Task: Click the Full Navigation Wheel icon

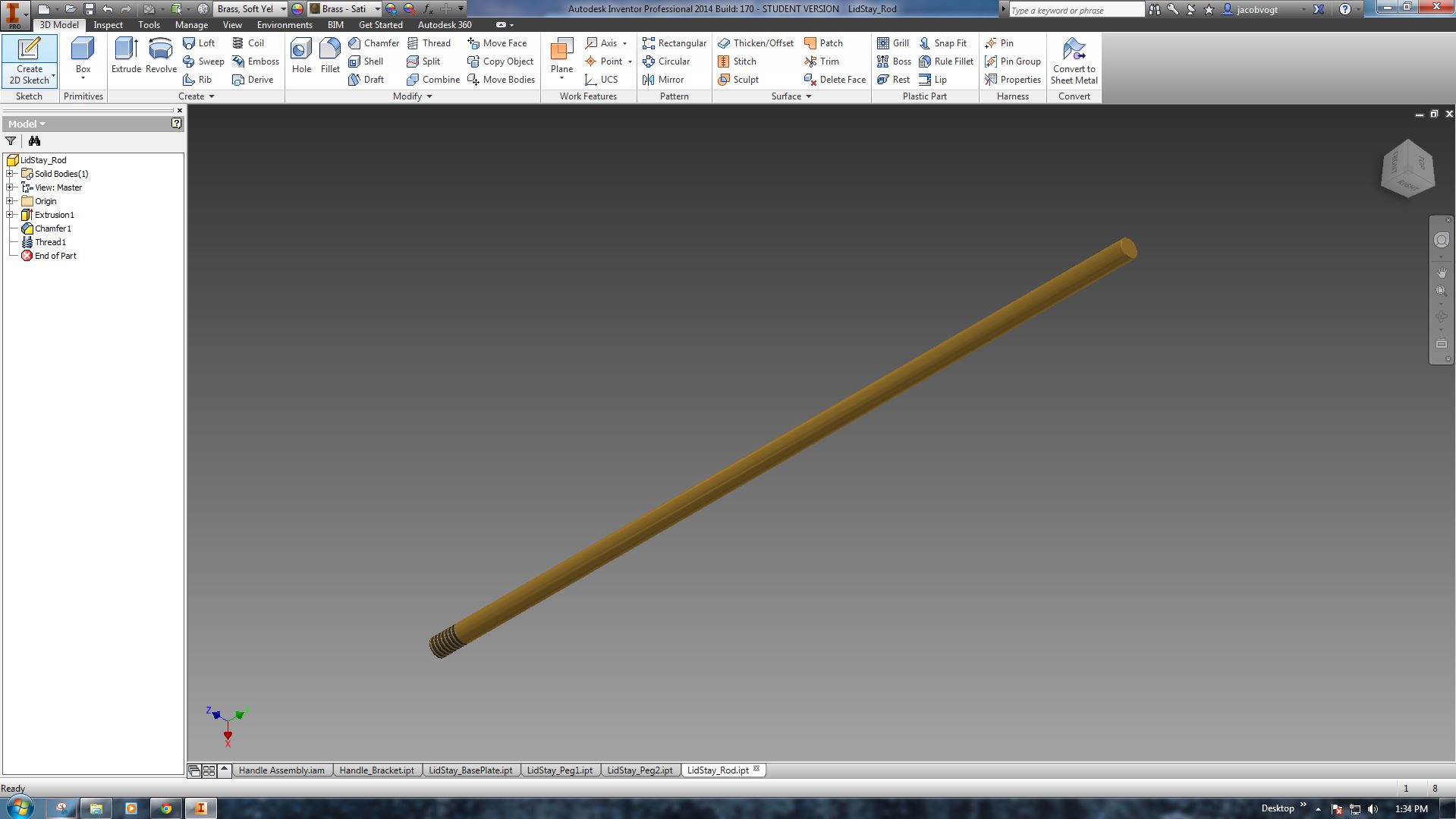Action: click(1441, 241)
